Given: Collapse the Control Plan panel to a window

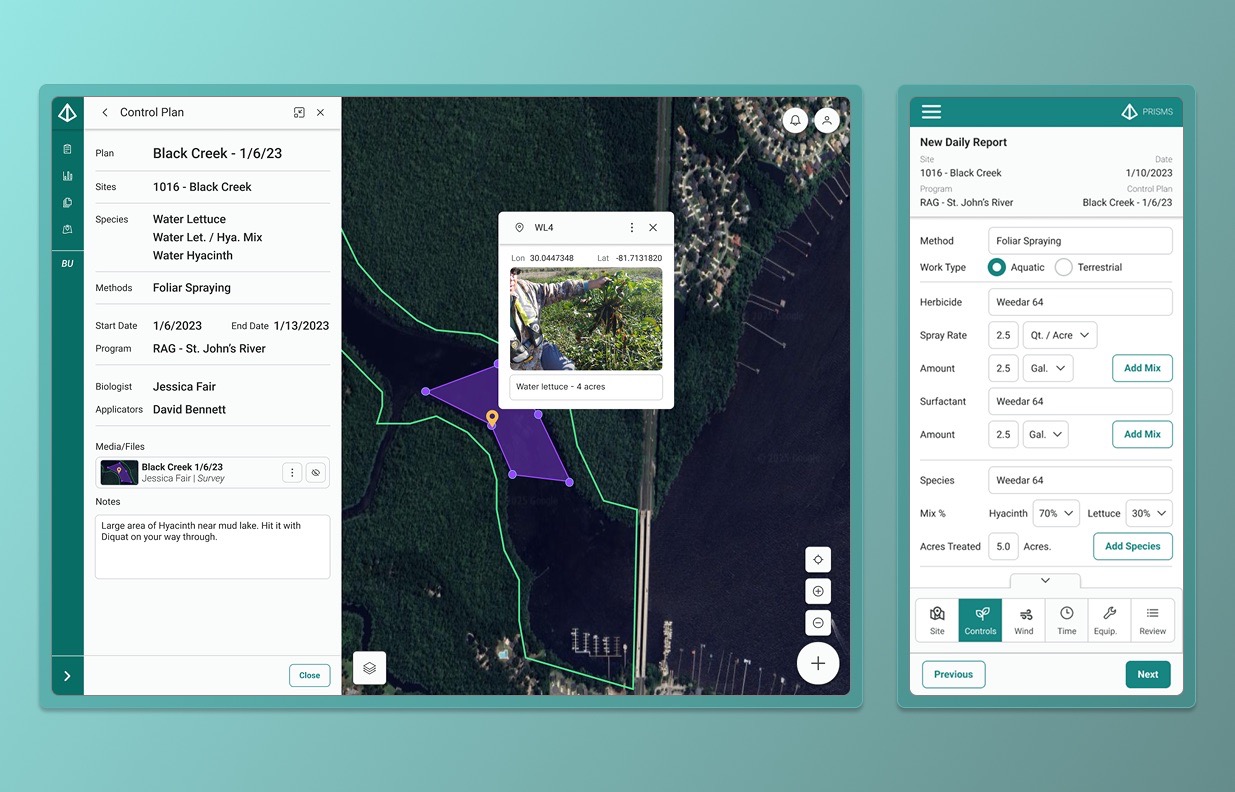Looking at the screenshot, I should 299,113.
